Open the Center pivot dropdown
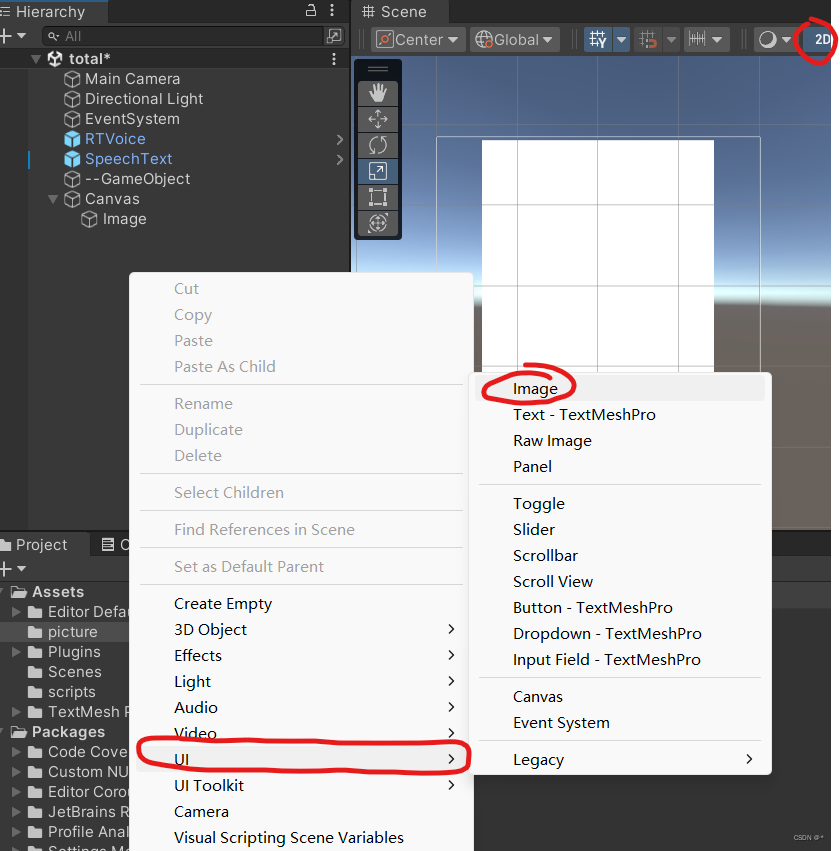Viewport: 840px width, 851px height. (416, 39)
